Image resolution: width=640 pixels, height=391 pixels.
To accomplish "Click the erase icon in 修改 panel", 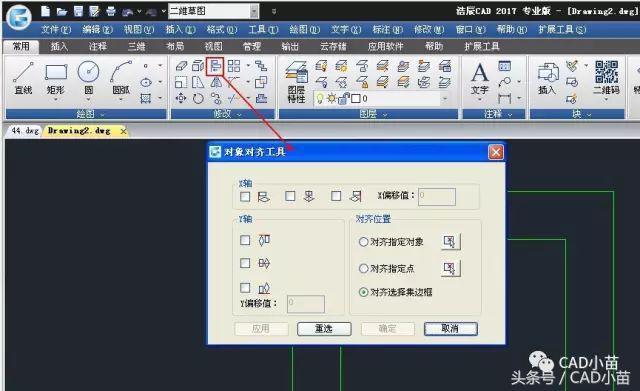I will (x=181, y=66).
